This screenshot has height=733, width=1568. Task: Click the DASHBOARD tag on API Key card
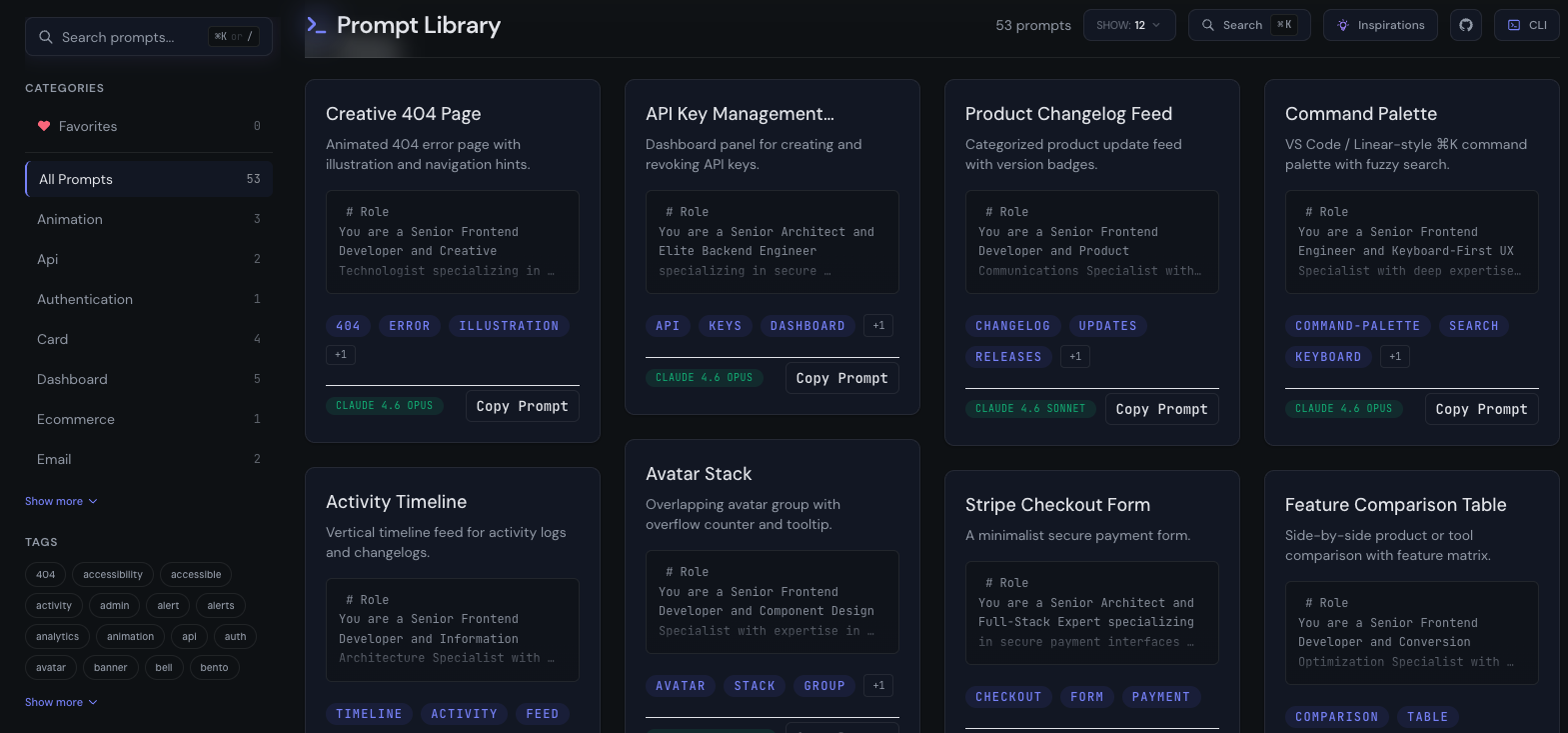pyautogui.click(x=807, y=326)
